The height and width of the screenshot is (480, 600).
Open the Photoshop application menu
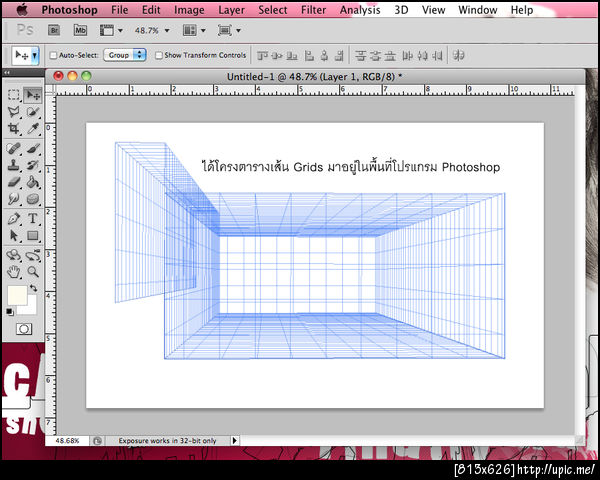click(x=70, y=10)
